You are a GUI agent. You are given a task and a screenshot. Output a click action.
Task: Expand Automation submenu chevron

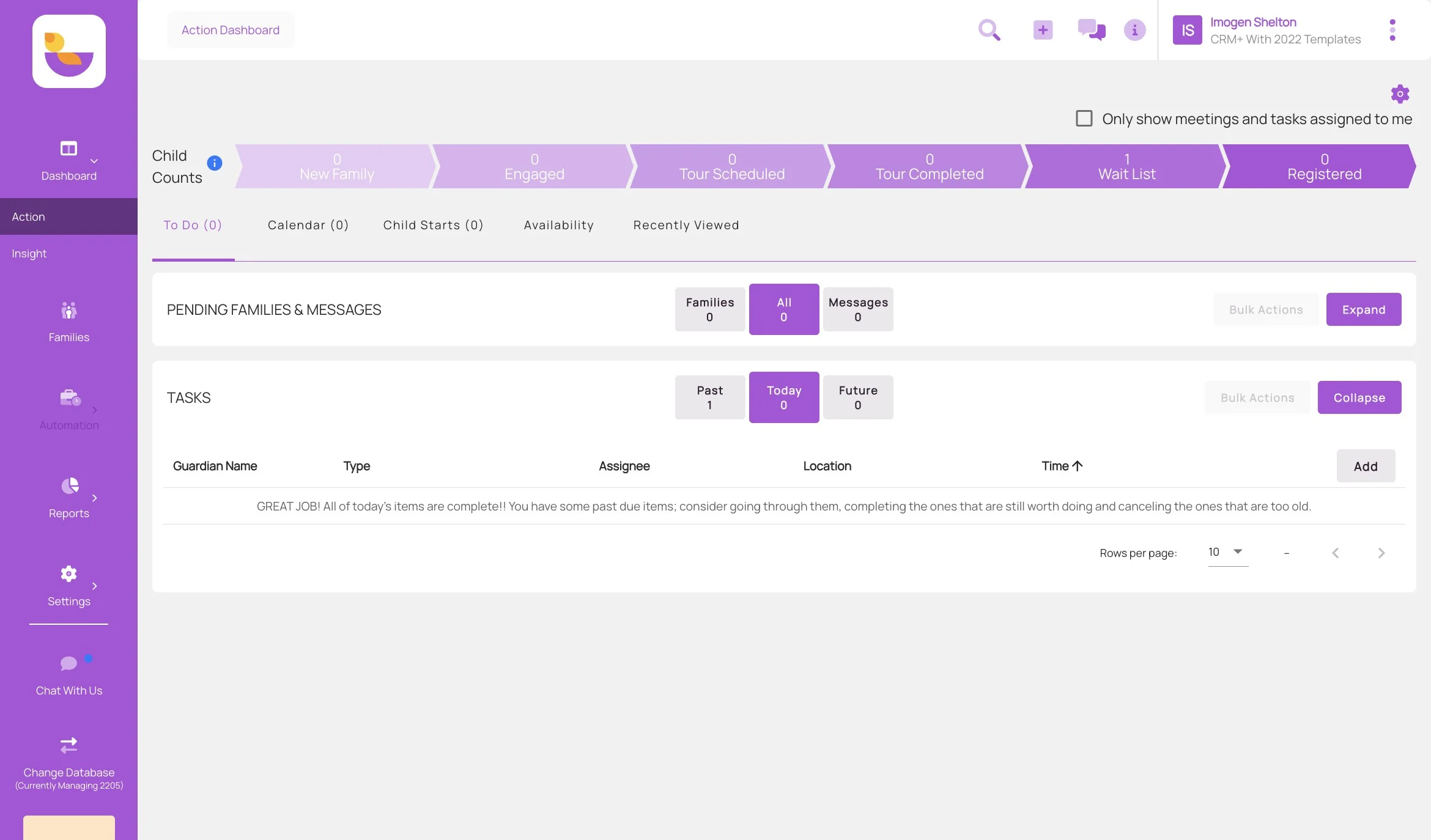(95, 410)
